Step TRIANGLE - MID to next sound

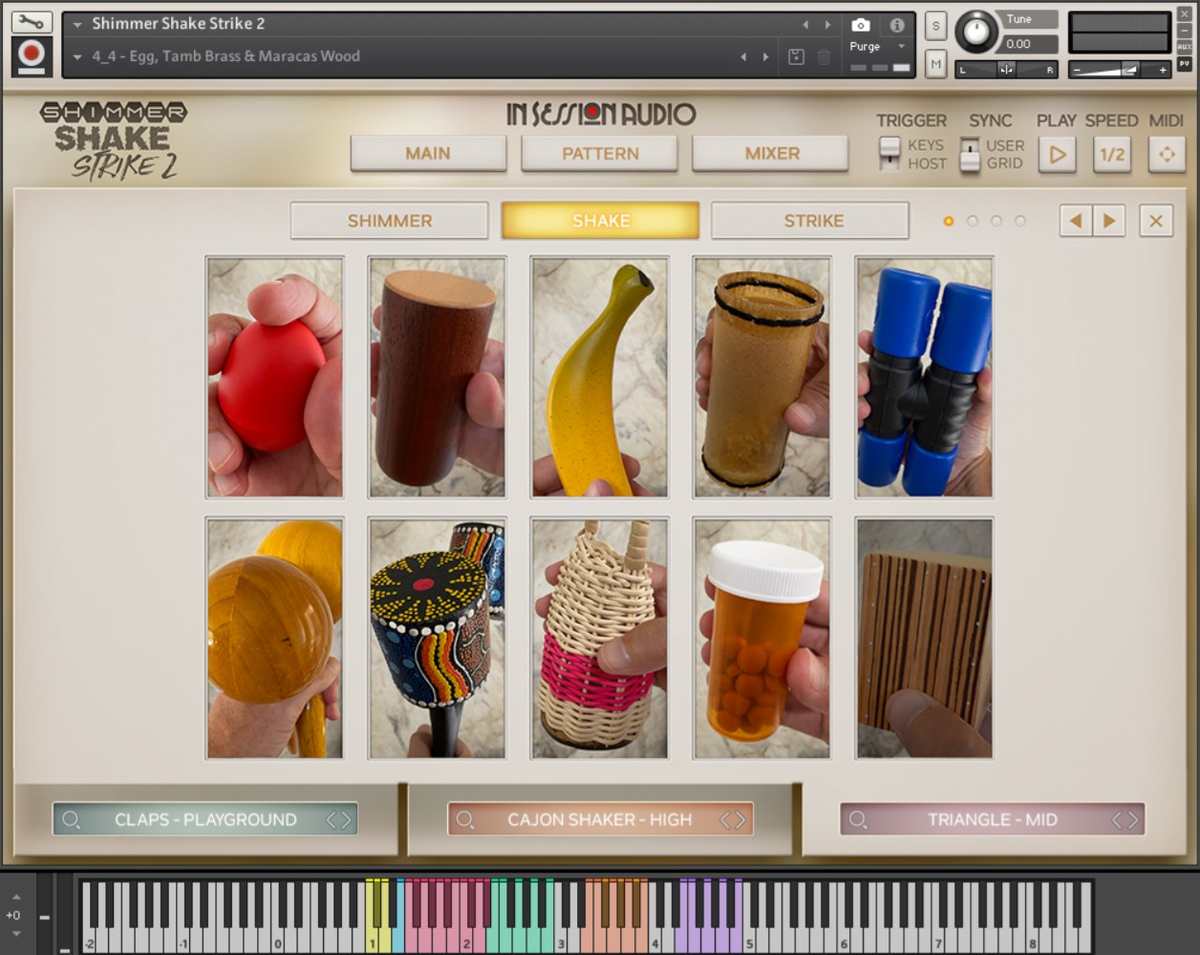tap(1132, 820)
